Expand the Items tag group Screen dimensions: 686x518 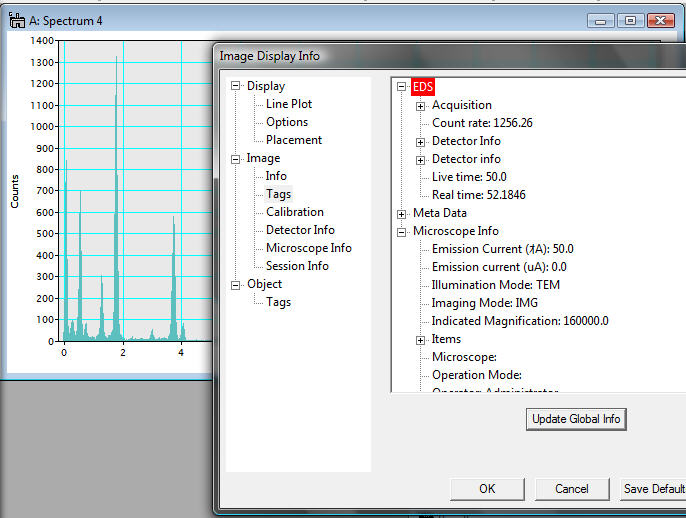[420, 340]
